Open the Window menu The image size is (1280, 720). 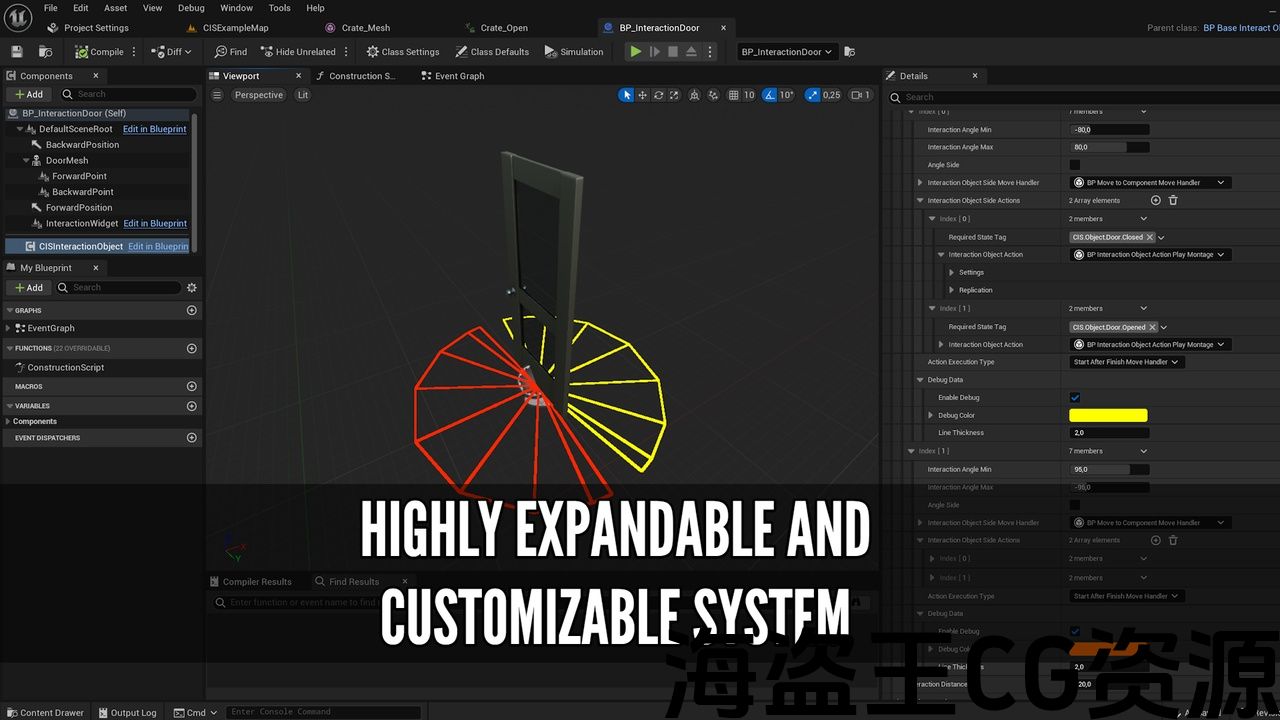click(236, 8)
